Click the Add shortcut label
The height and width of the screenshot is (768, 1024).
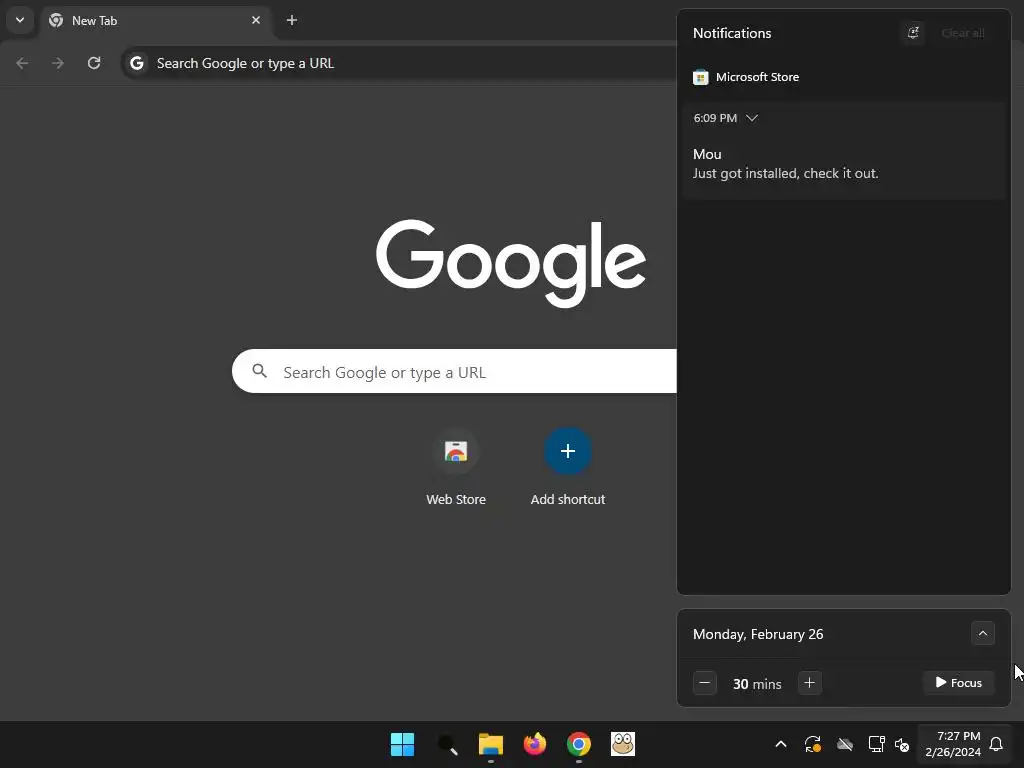pos(568,500)
